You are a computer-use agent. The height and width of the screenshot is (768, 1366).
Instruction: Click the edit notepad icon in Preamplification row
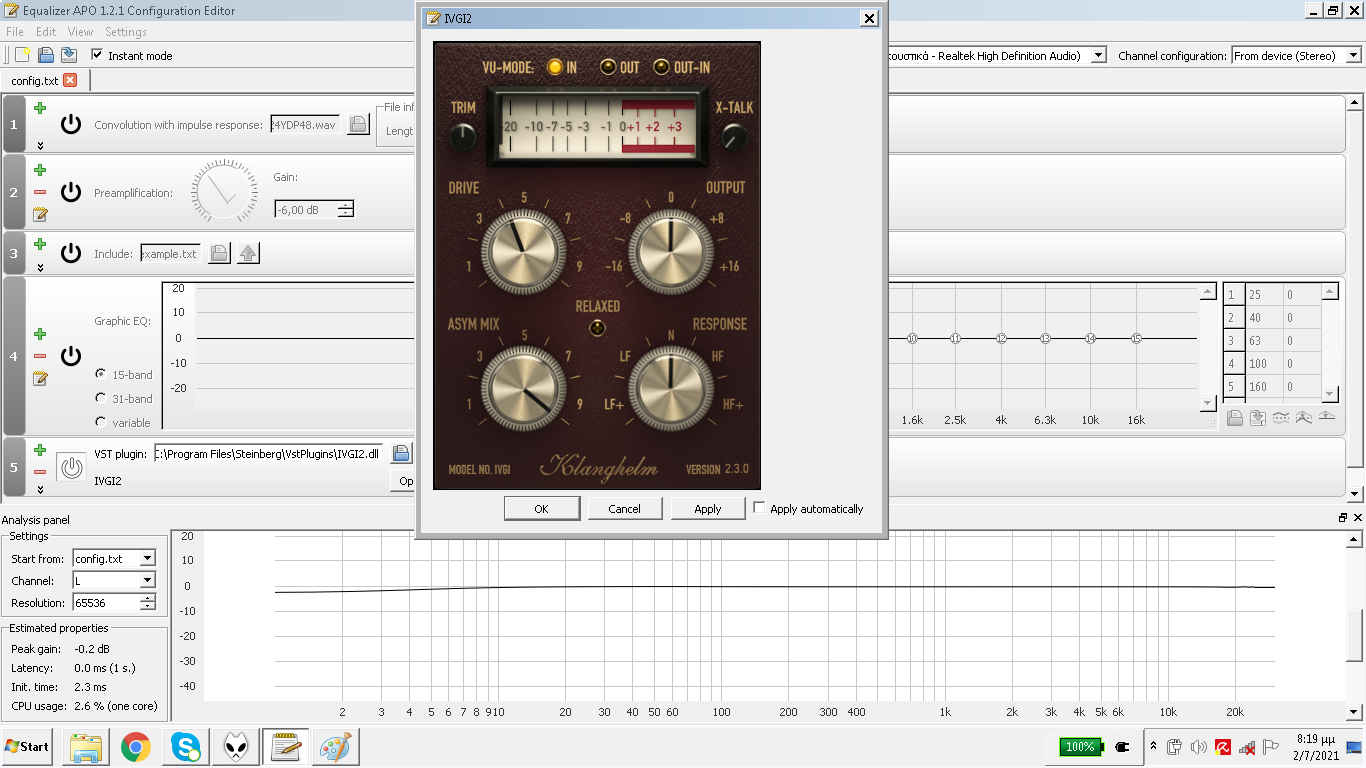point(40,214)
